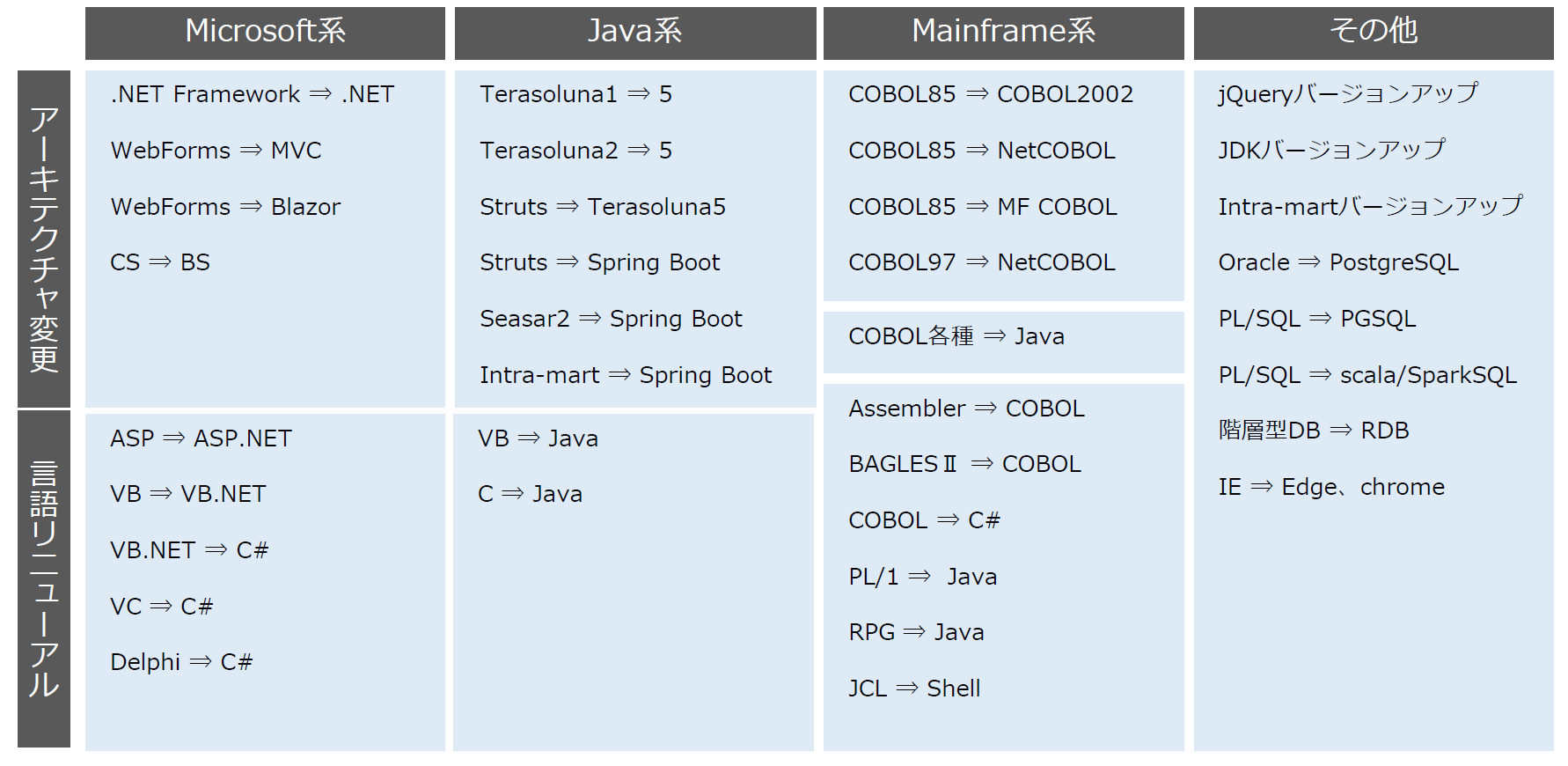Choose Oracle ⇒ PostgreSQL entry

(1337, 262)
